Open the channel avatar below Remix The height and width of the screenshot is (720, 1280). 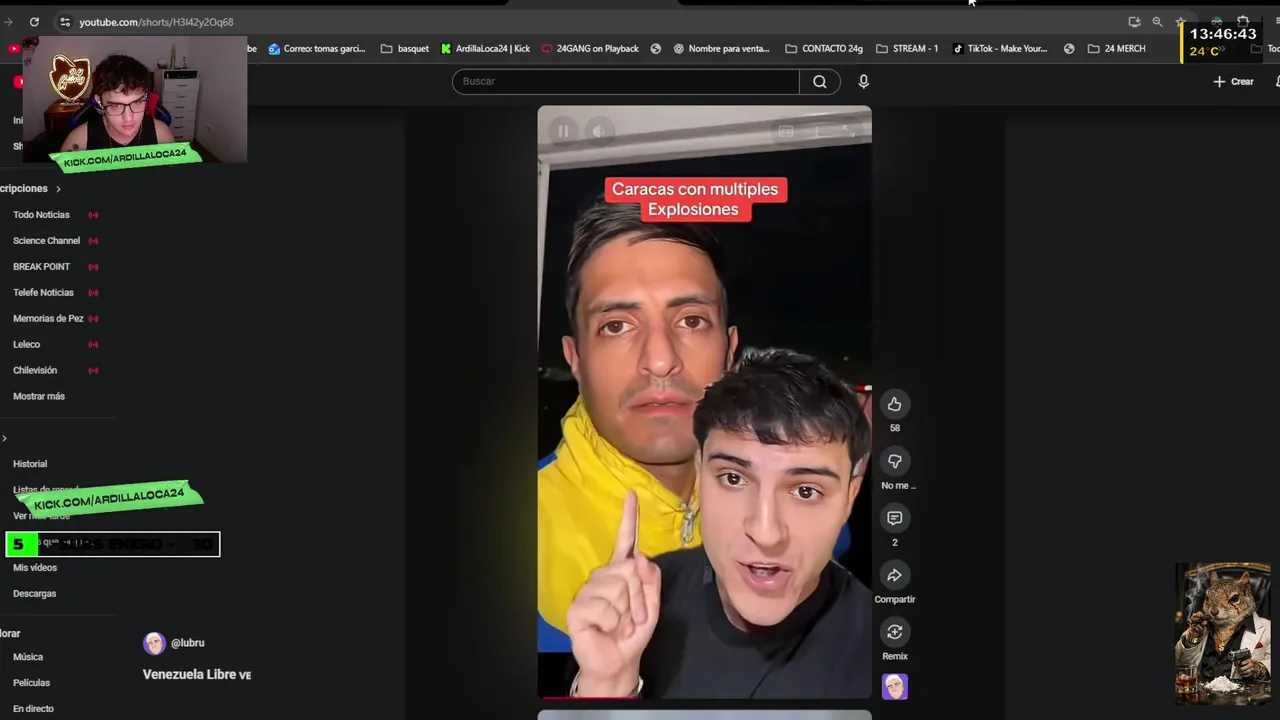pos(894,687)
